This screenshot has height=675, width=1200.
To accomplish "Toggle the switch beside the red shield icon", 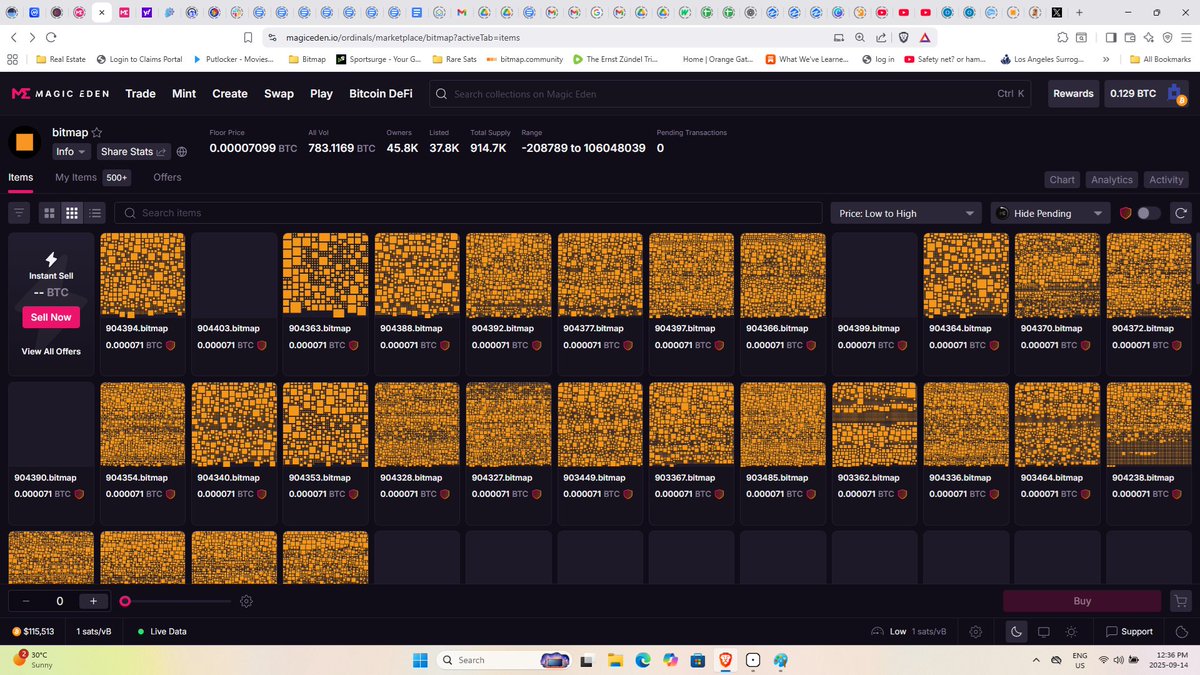I will pyautogui.click(x=1149, y=213).
